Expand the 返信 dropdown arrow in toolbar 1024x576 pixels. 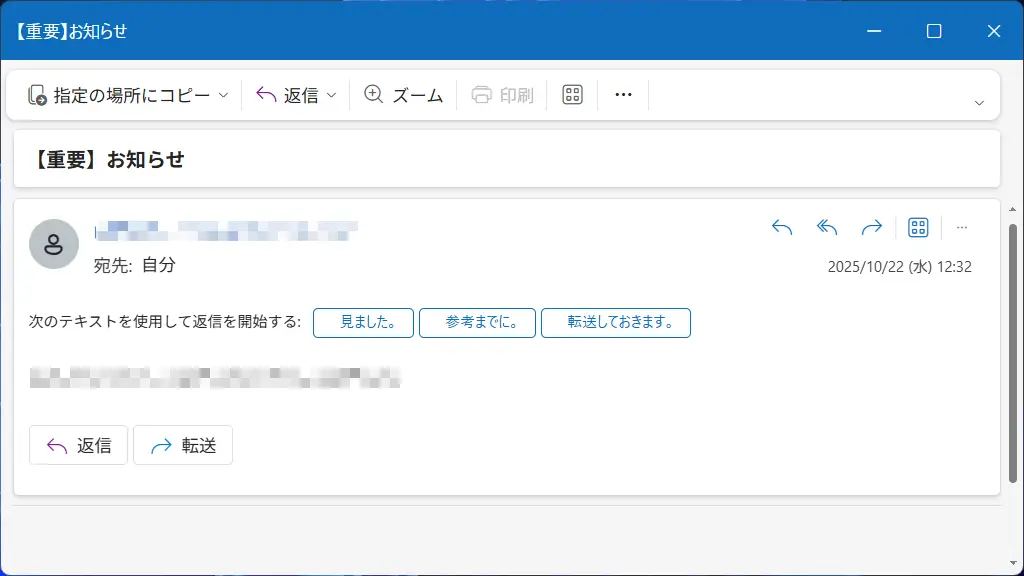click(x=332, y=96)
